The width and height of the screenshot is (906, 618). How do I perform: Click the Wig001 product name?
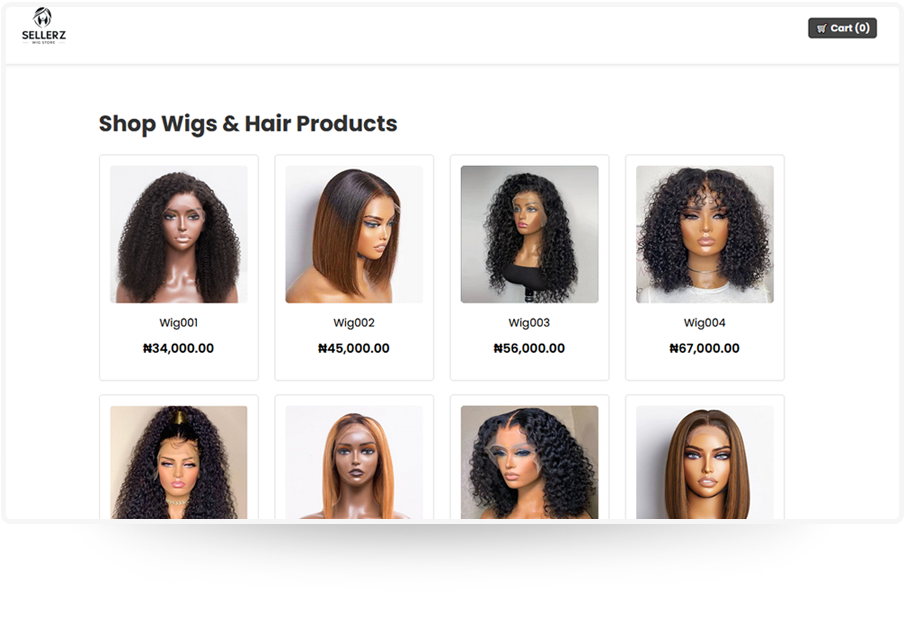tap(179, 323)
